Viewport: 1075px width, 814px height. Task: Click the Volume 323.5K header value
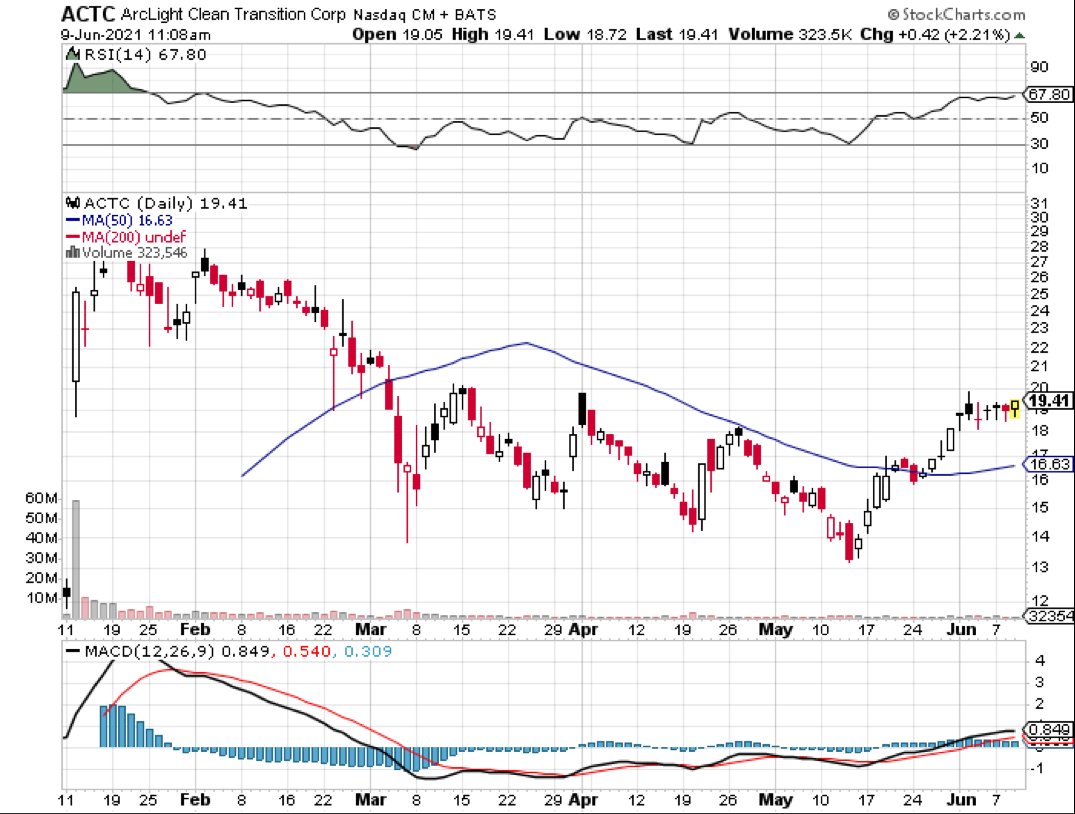tap(790, 34)
